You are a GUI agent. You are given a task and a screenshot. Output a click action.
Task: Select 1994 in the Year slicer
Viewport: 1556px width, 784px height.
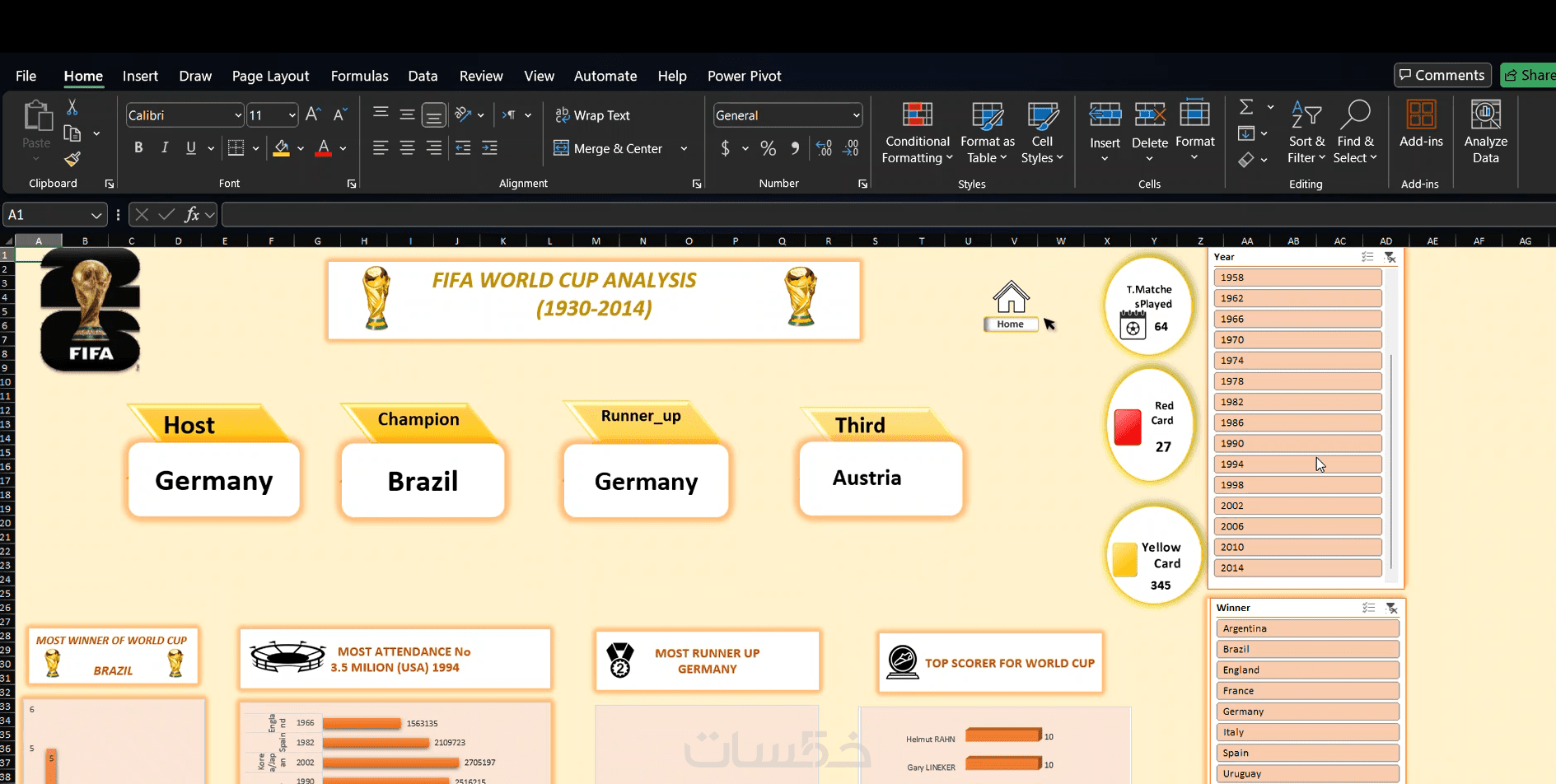click(x=1297, y=464)
